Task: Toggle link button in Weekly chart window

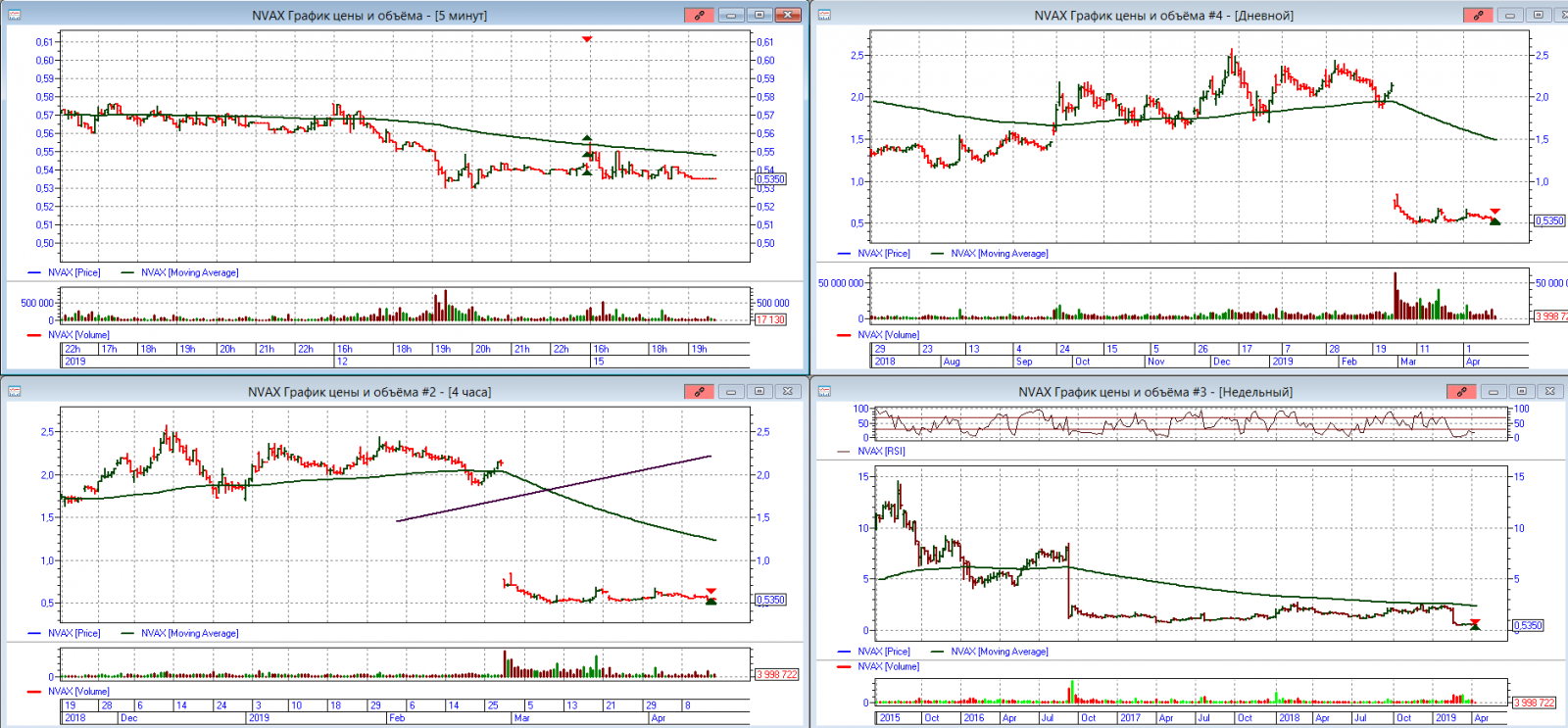Action: 1461,391
